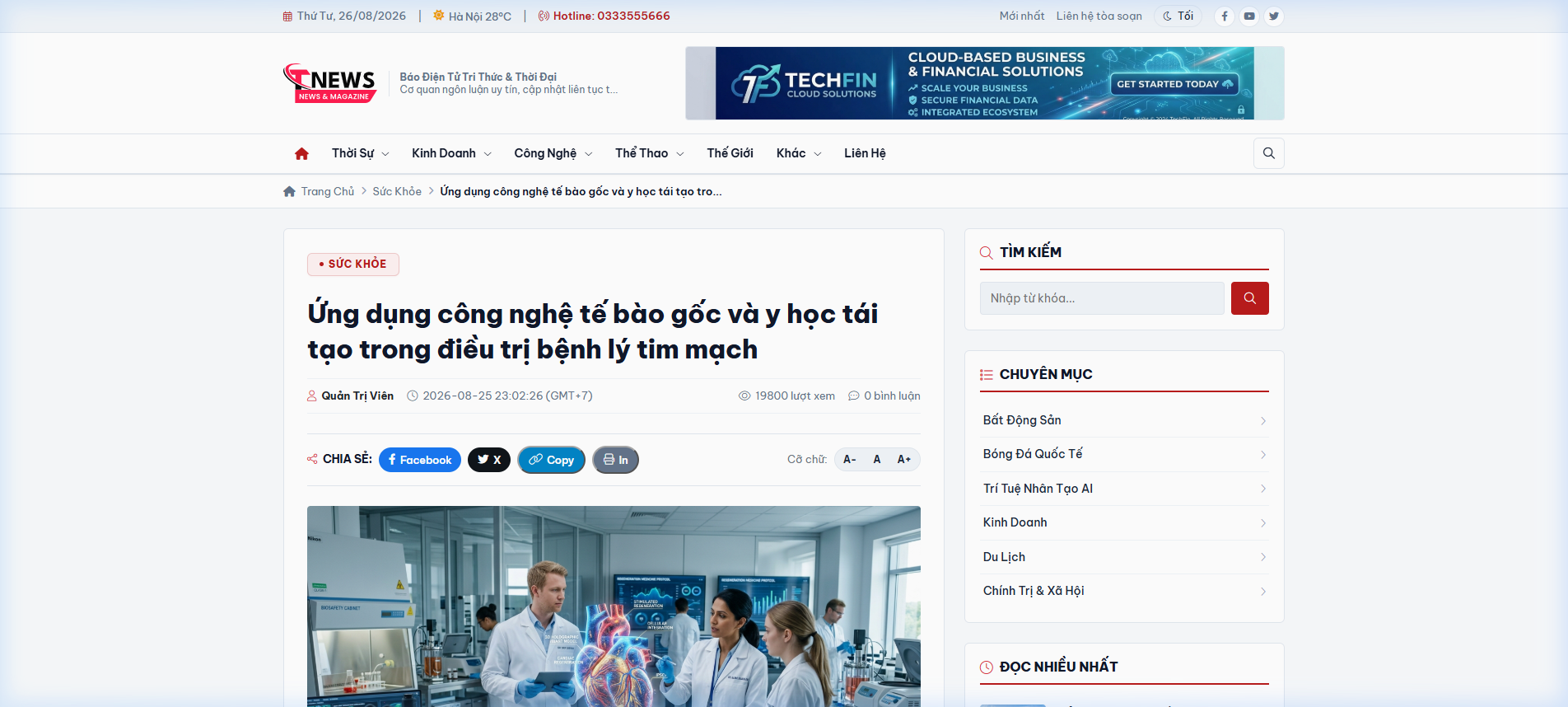Focus the Nhập từ khóa search field
This screenshot has width=1568, height=707.
click(1101, 298)
